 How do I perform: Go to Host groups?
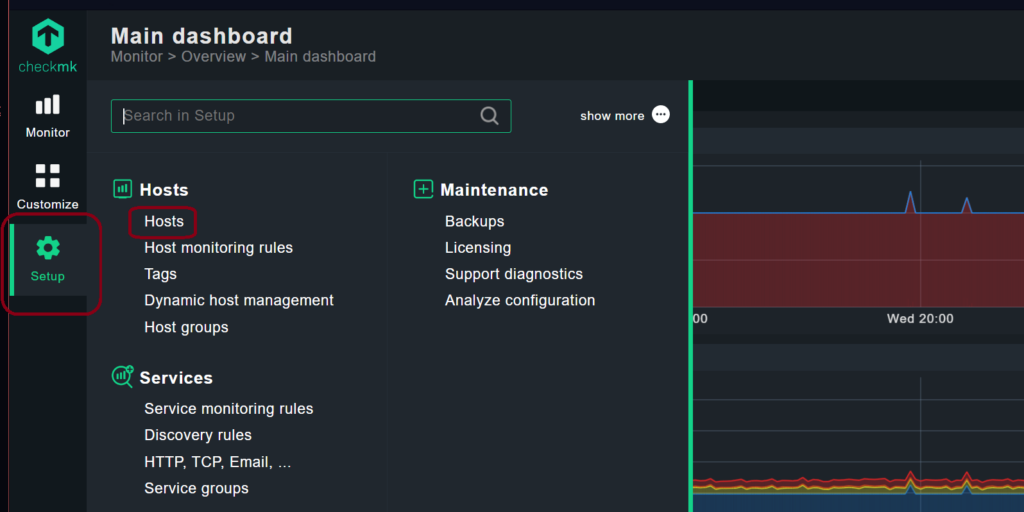click(186, 327)
